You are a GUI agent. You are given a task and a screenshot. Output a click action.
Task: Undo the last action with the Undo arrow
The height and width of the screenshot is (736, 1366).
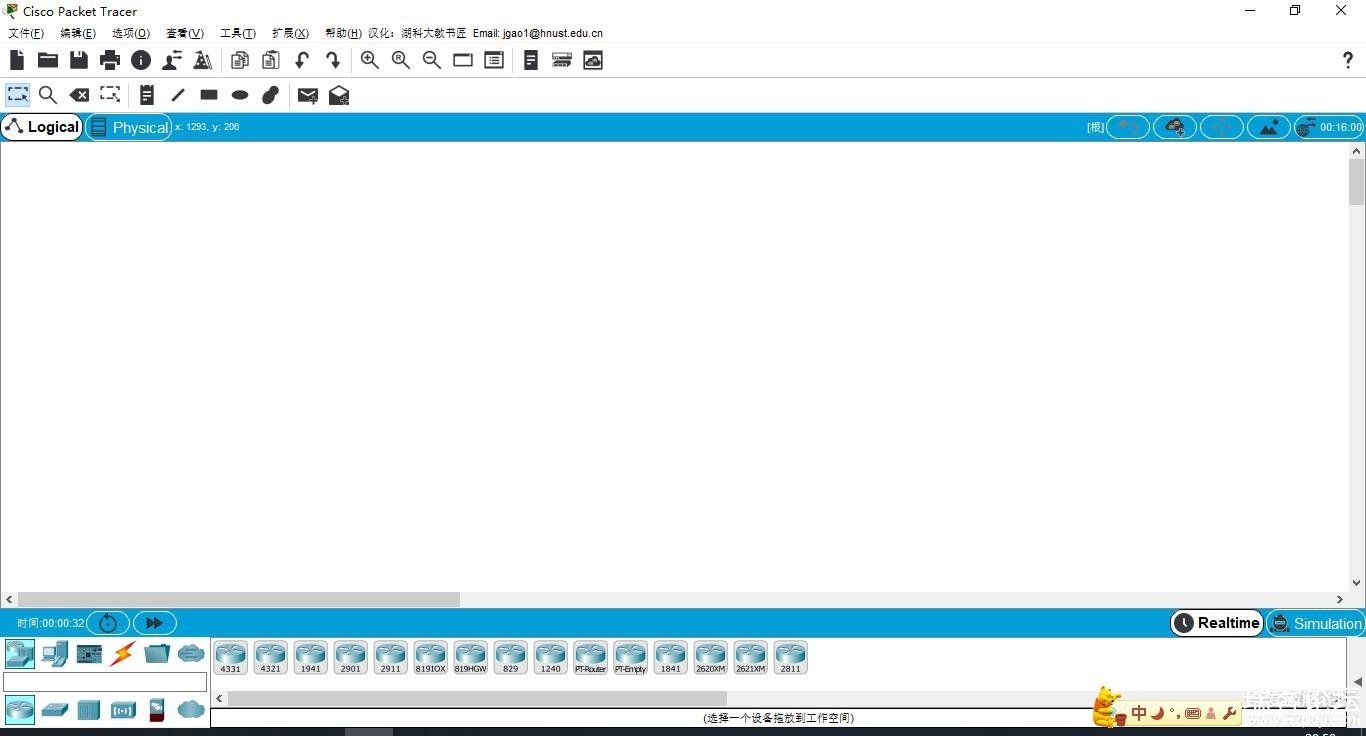[x=302, y=60]
